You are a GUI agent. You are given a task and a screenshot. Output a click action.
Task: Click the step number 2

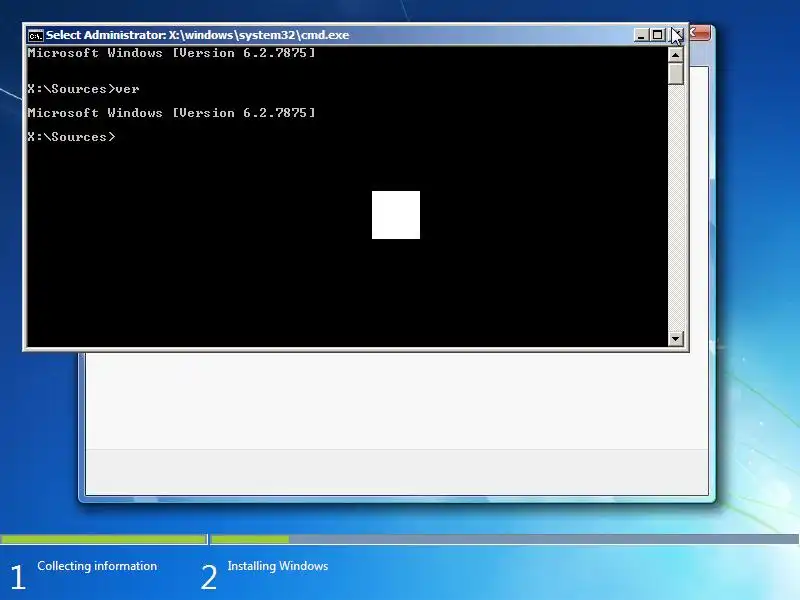click(209, 577)
